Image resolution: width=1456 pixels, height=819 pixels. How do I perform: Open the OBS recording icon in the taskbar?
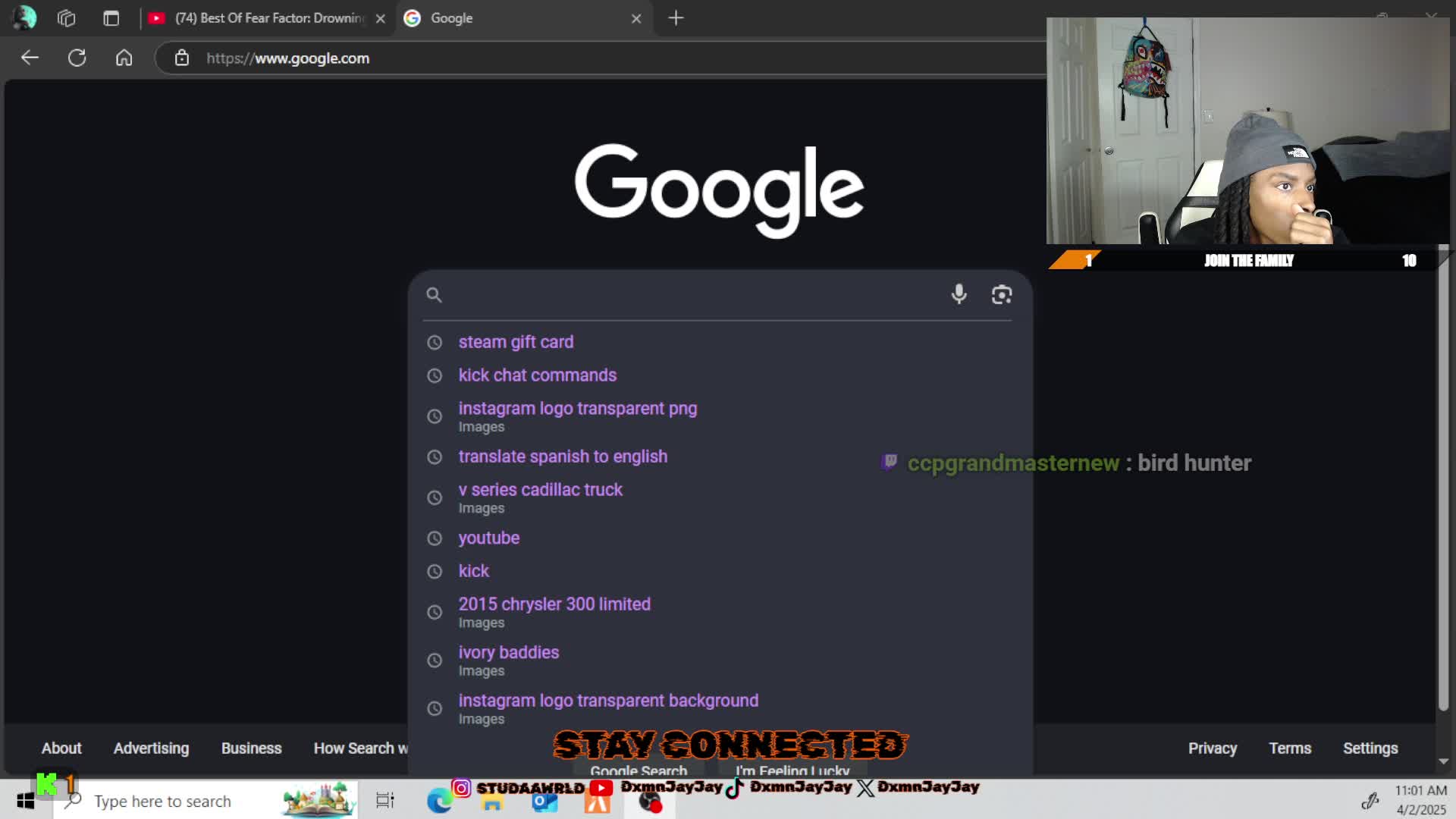(650, 802)
